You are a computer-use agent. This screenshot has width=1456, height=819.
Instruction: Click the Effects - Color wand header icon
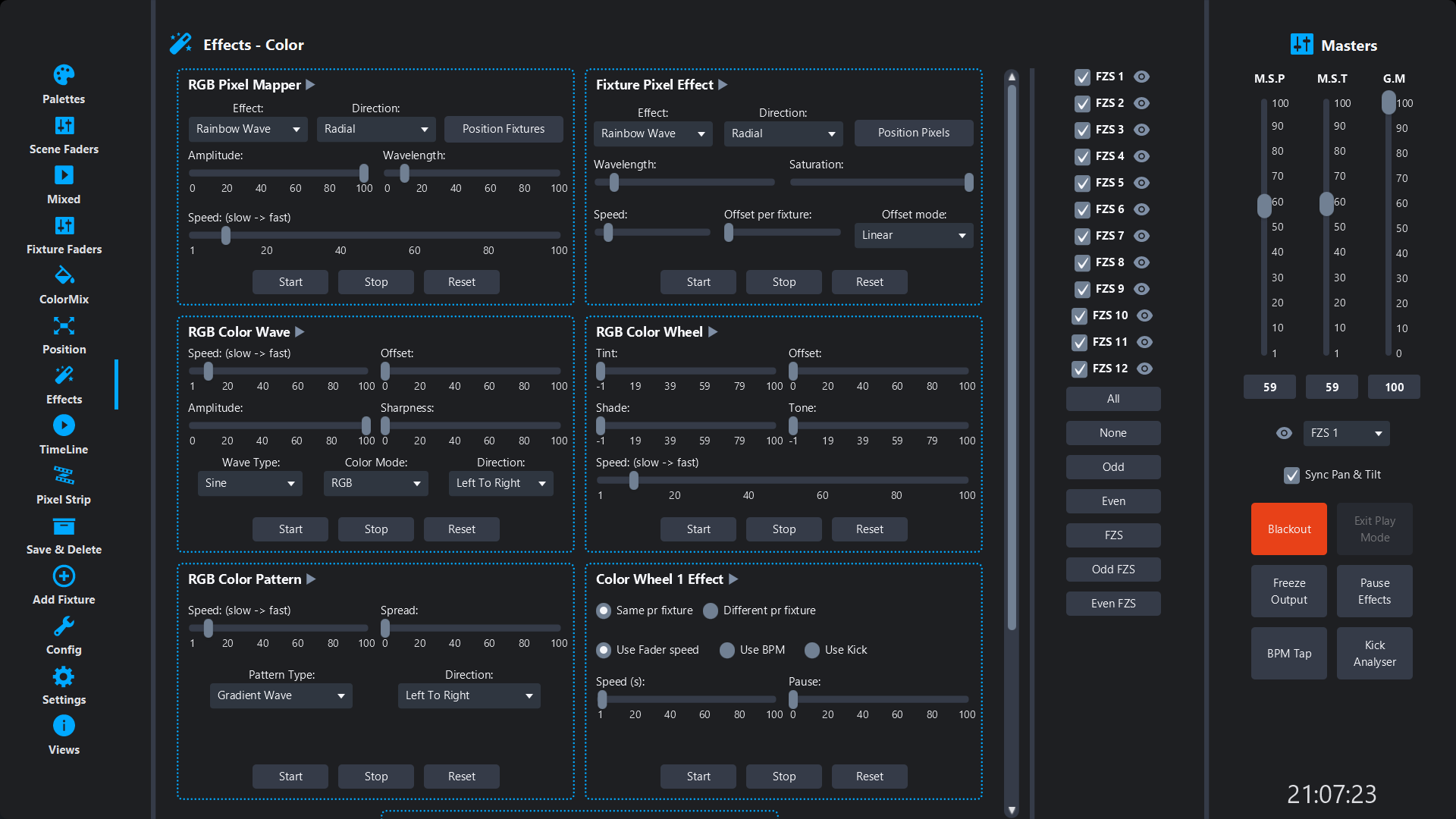click(x=180, y=44)
